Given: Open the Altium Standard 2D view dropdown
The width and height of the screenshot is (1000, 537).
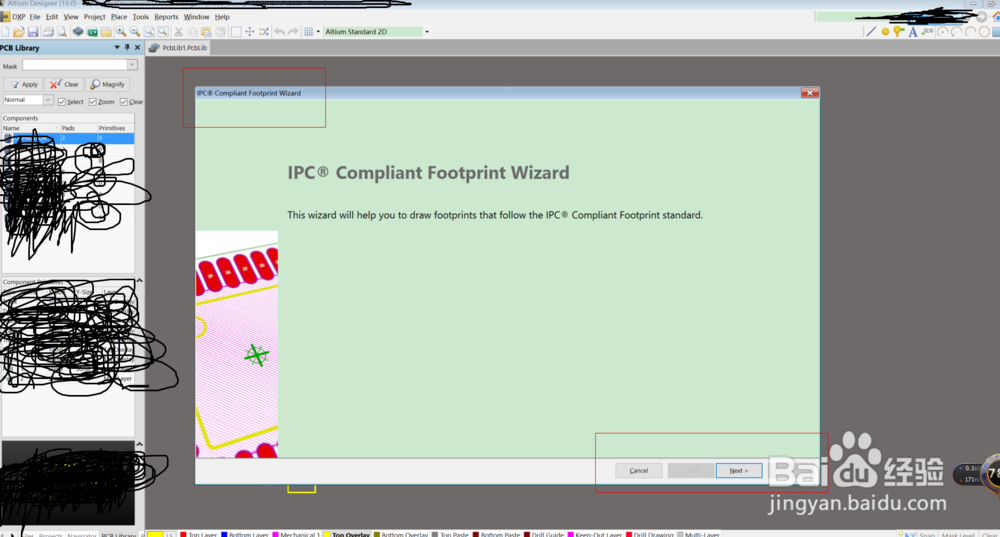Looking at the screenshot, I should (427, 32).
